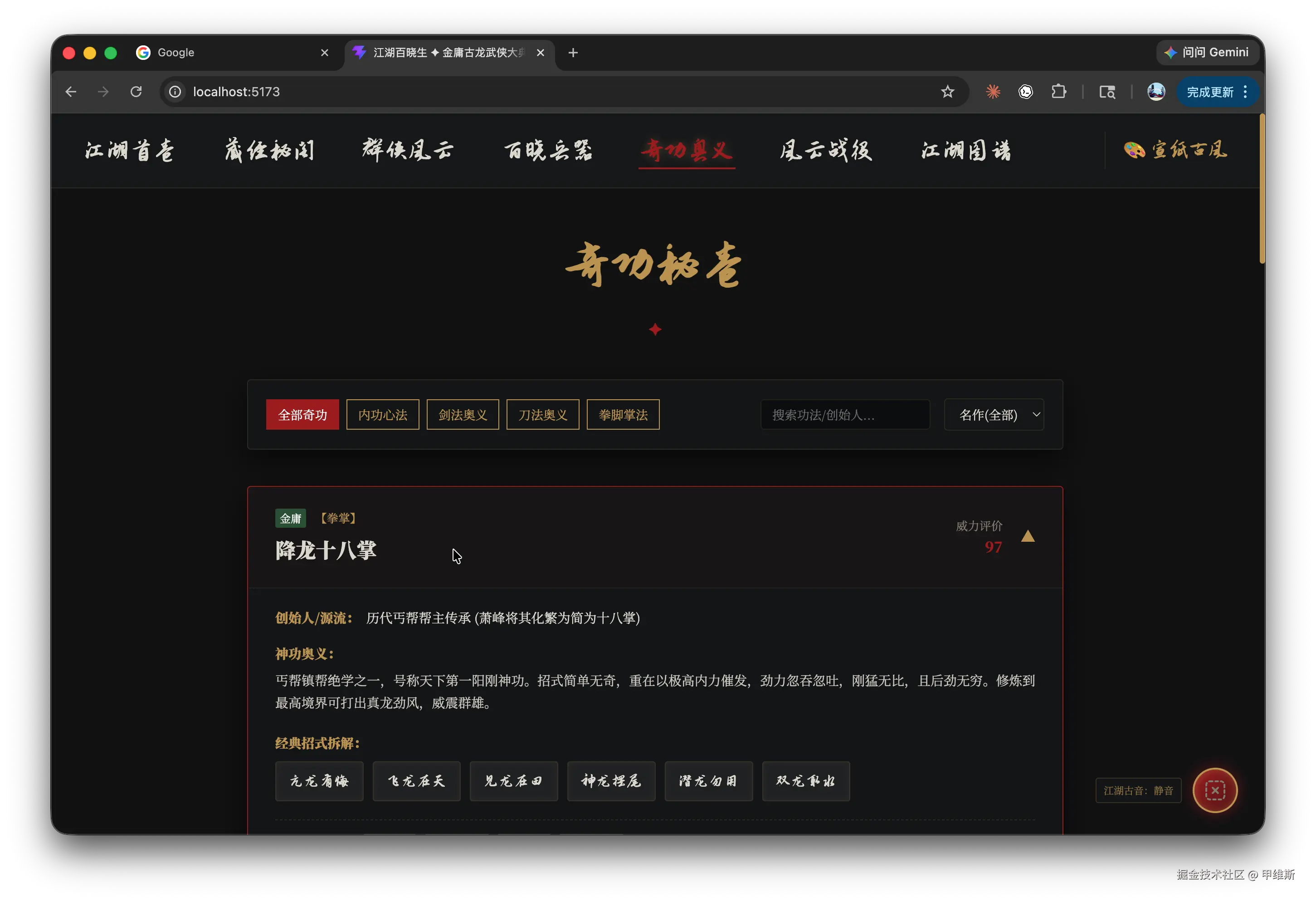
Task: Select the 全部奇功 filter
Action: tap(302, 415)
